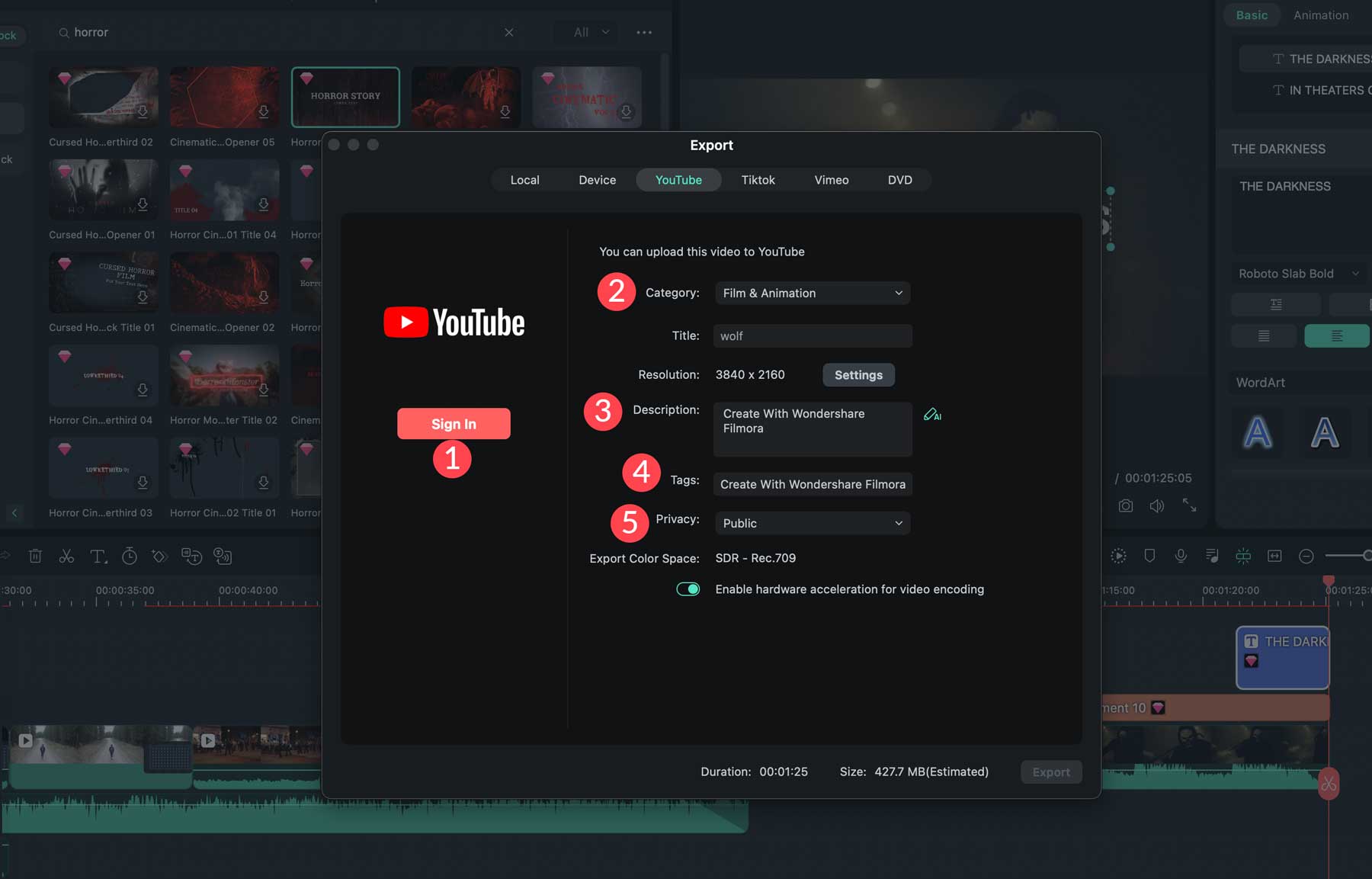Viewport: 1372px width, 879px height.
Task: Click the trash delete icon in timeline toolbar
Action: [35, 557]
